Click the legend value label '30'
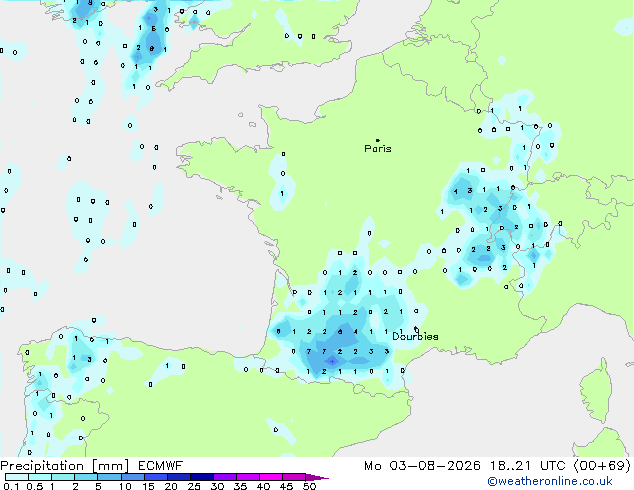 click(x=217, y=486)
